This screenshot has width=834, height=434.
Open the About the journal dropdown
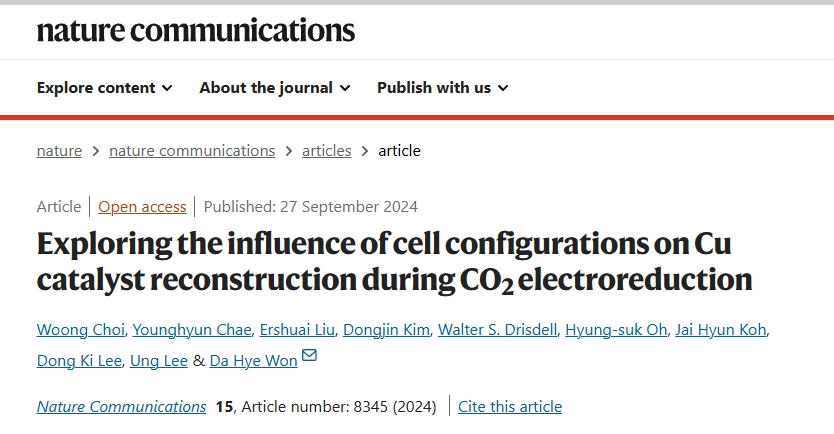275,88
